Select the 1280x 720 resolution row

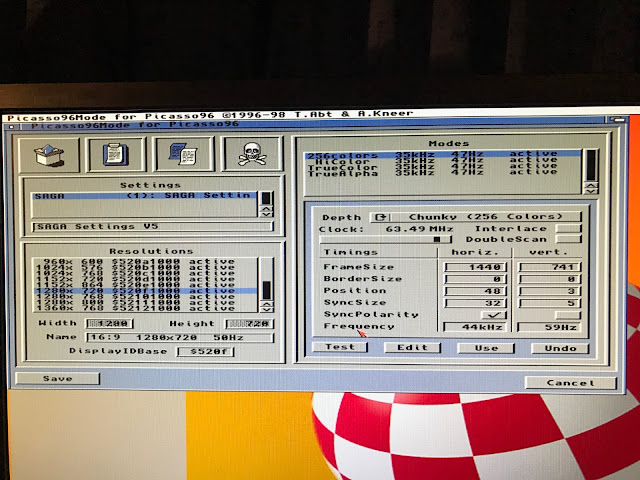[x=145, y=291]
